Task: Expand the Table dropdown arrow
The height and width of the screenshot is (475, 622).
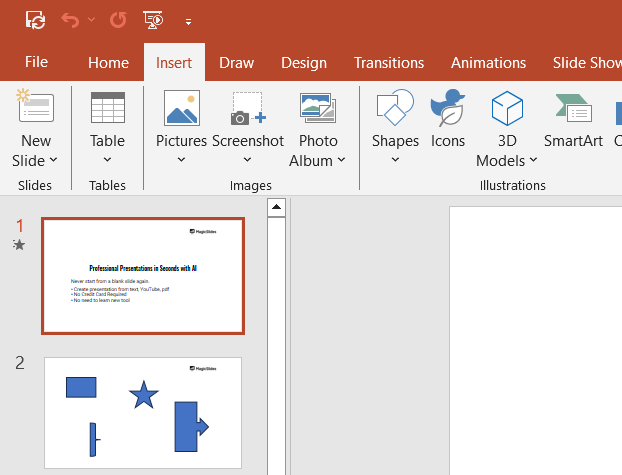Action: coord(107,160)
